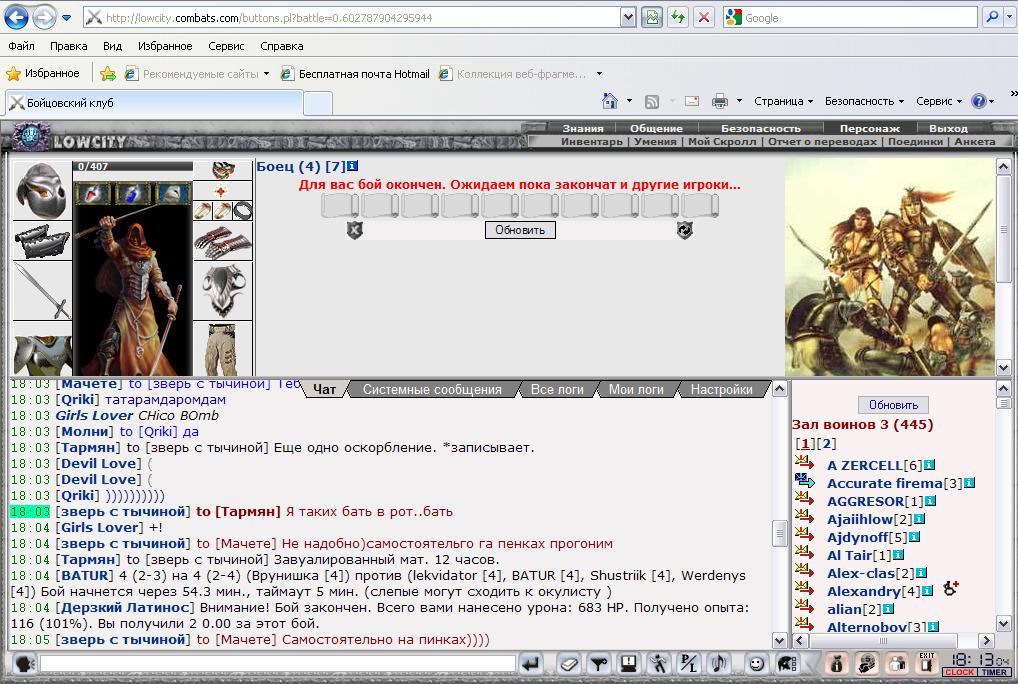Screen dimensions: 1018x684
Task: Open Бесплатная почта Hotmail favorite link
Action: tap(354, 74)
